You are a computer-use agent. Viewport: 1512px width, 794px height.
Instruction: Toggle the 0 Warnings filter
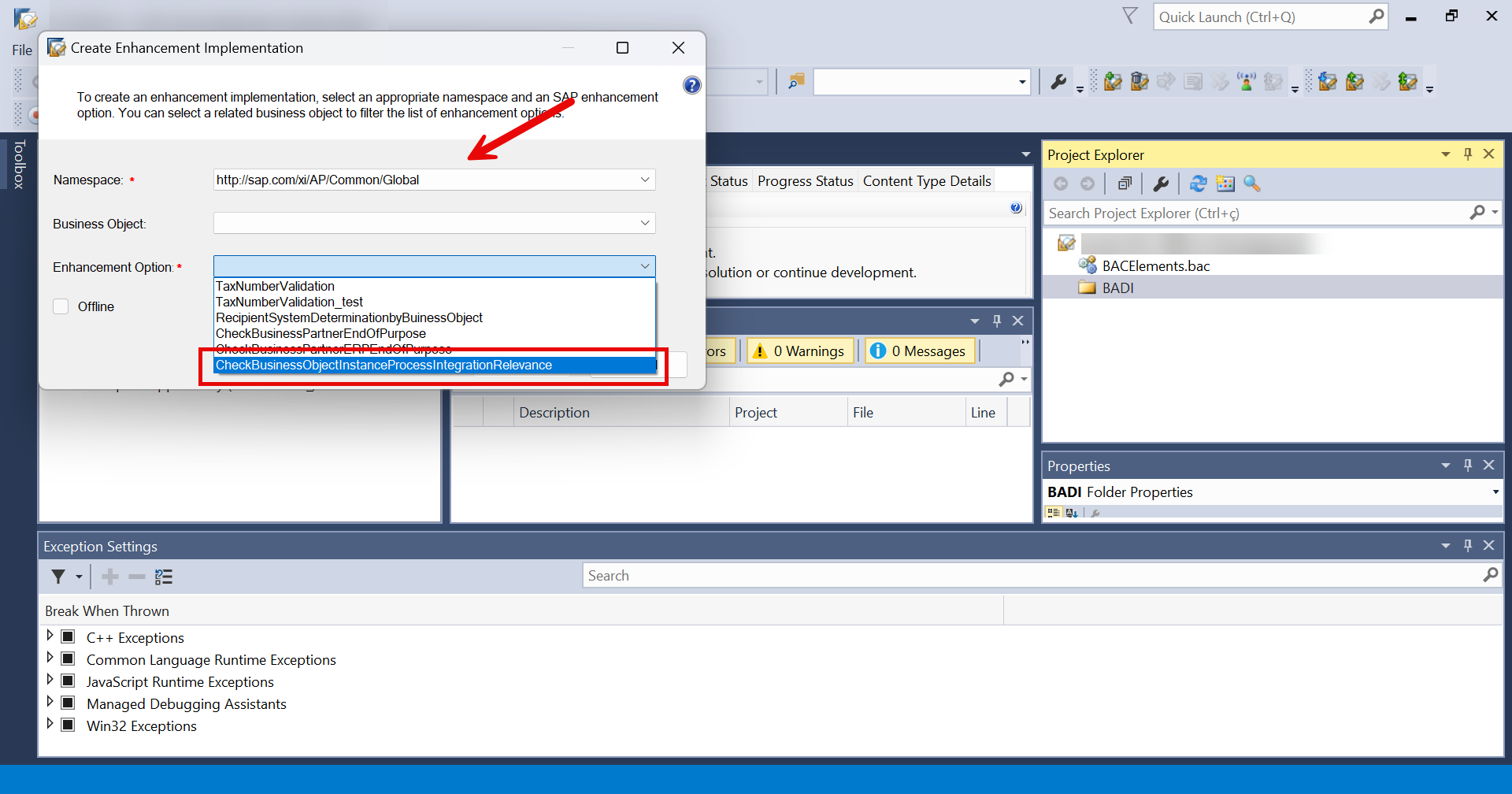800,351
